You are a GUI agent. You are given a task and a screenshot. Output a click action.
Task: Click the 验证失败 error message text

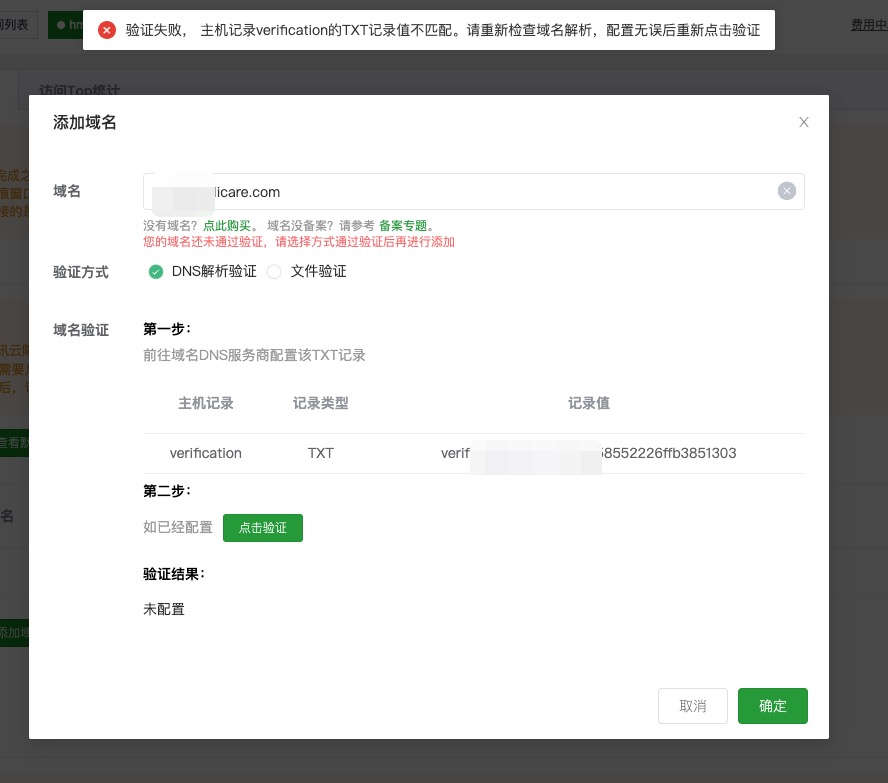442,31
